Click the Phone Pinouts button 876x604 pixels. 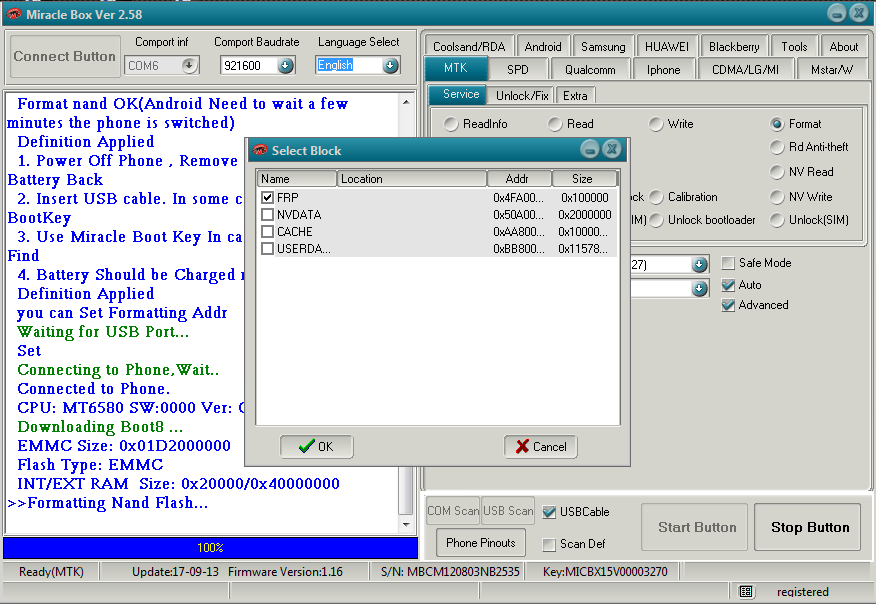[x=480, y=543]
